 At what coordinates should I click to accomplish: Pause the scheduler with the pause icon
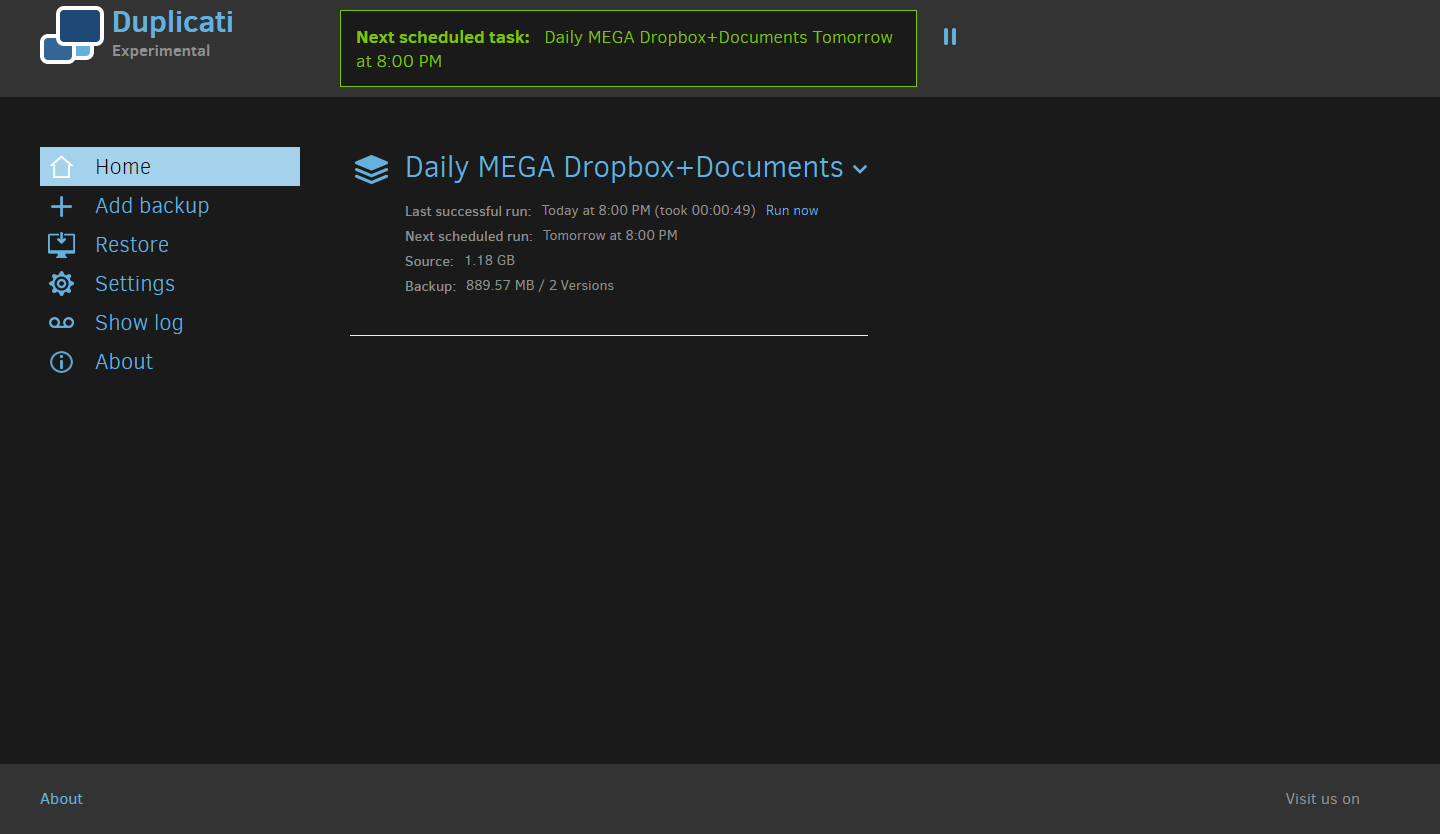tap(950, 36)
